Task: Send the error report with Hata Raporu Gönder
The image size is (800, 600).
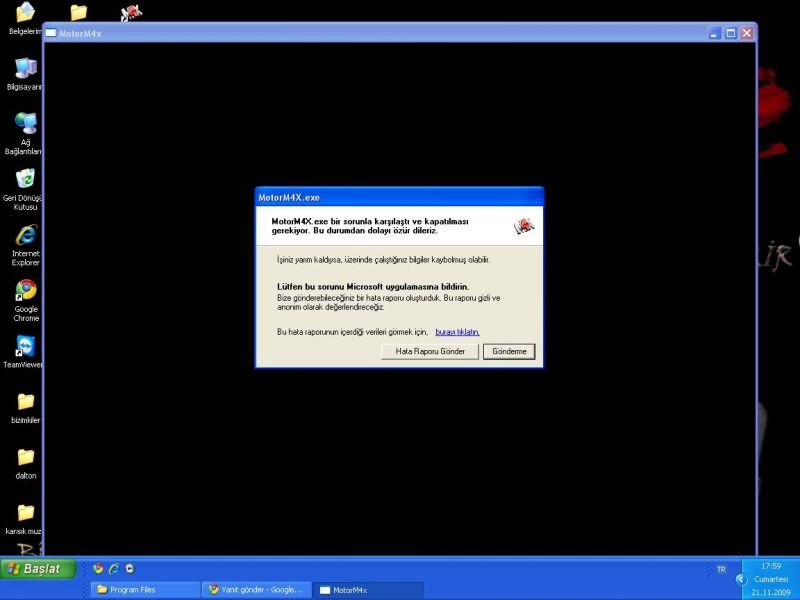Action: [430, 352]
